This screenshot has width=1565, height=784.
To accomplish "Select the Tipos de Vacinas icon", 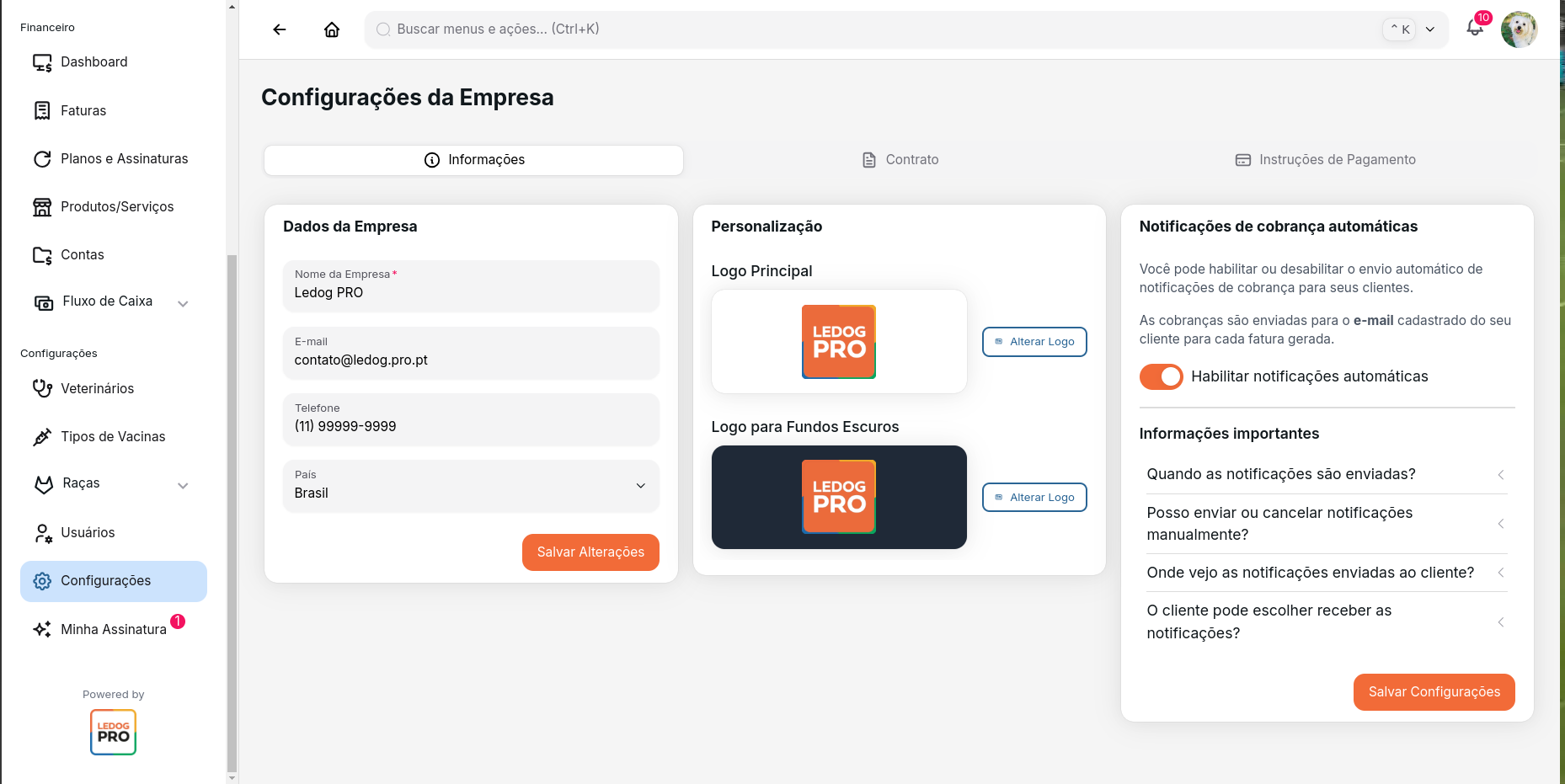I will pos(42,436).
